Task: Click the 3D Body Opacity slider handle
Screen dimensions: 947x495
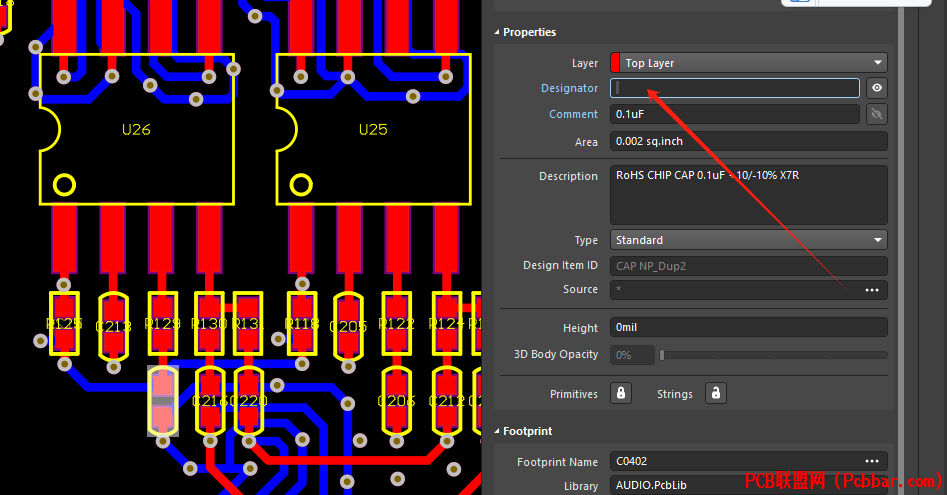Action: [662, 355]
